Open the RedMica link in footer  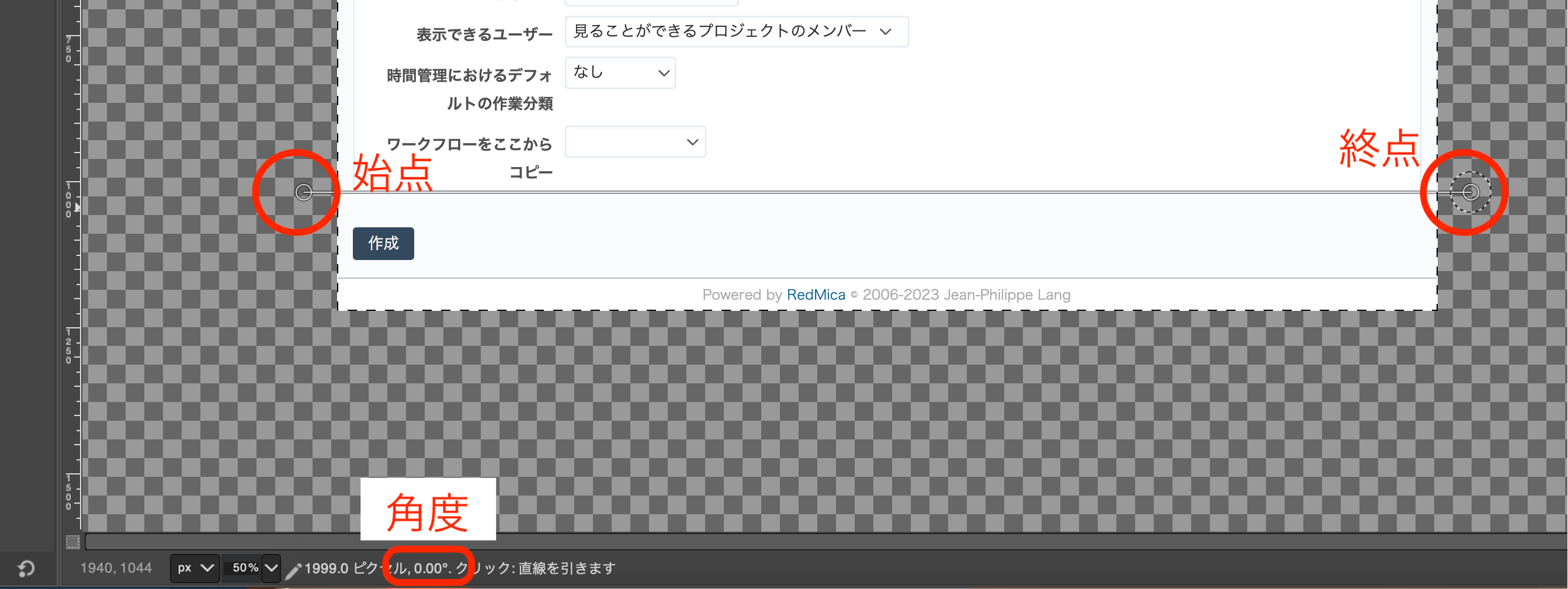[x=815, y=295]
